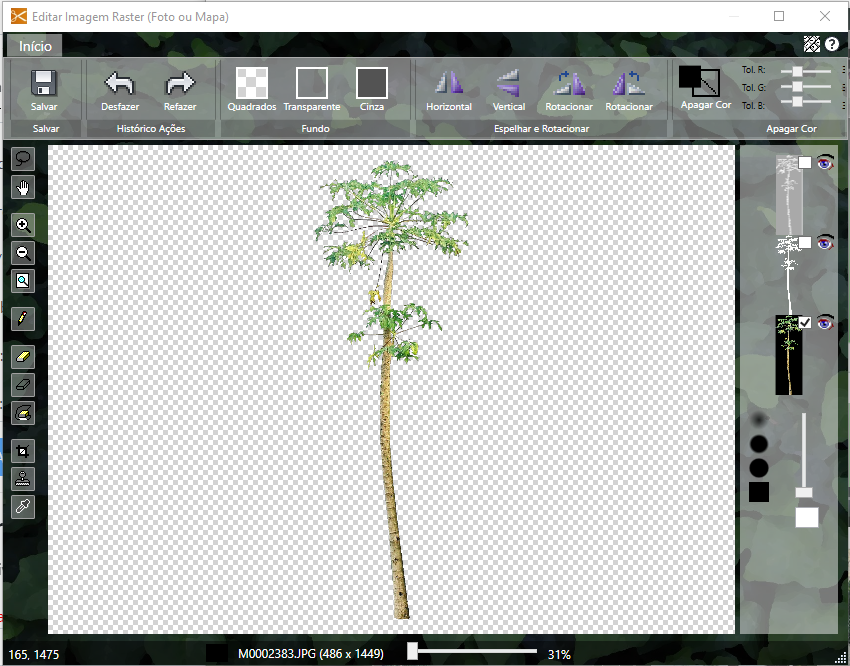Click the zoom in magnifier tool

22,225
